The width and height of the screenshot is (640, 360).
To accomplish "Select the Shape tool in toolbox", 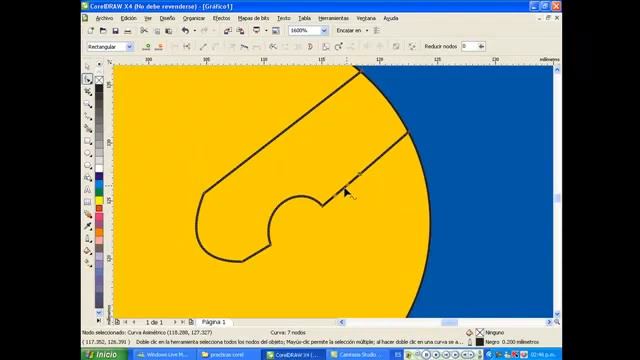I will [87, 79].
